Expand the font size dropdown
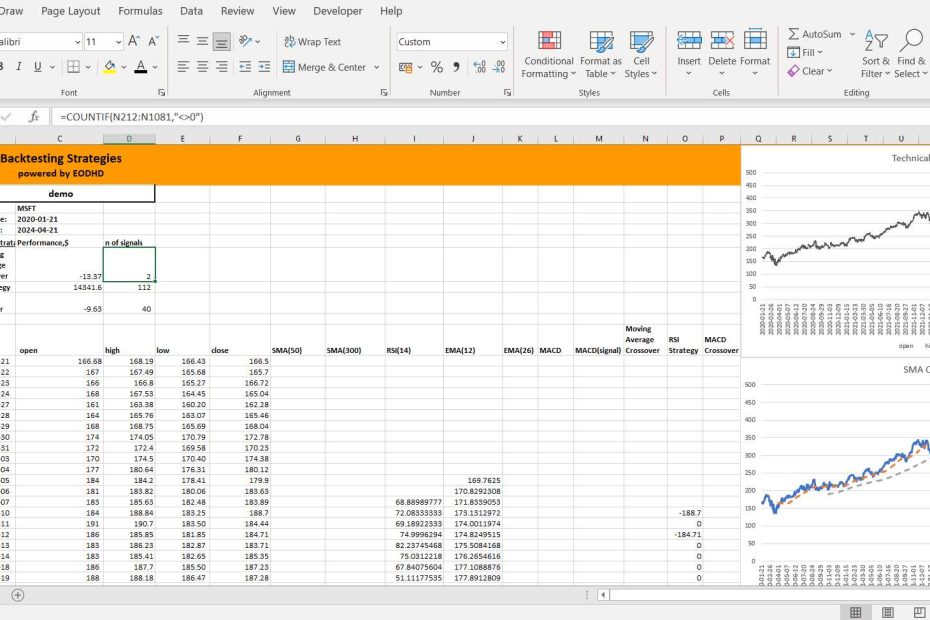 click(x=118, y=42)
